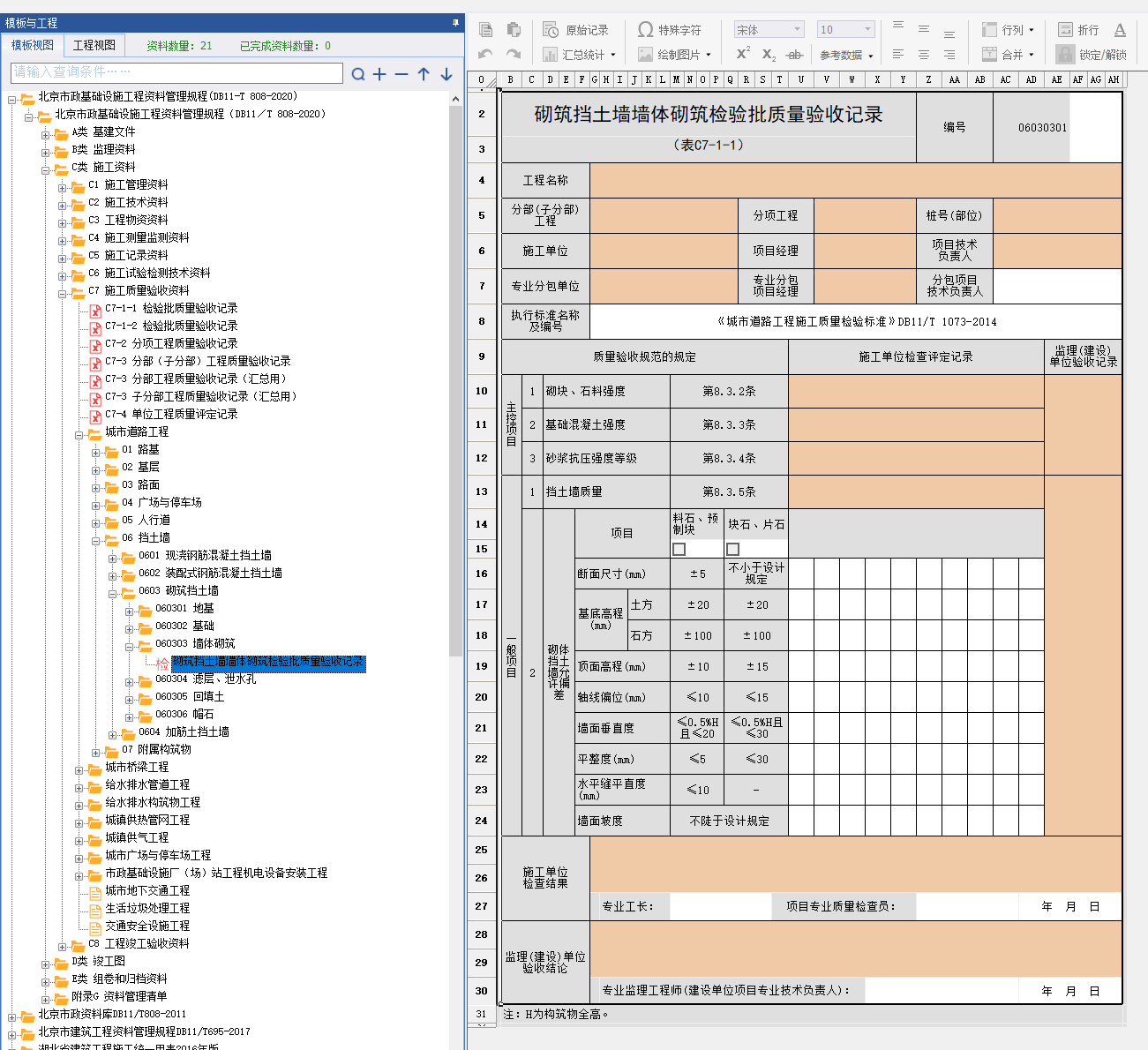The height and width of the screenshot is (1050, 1148).
Task: Expand the 城市桥梁工程 folder
Action: coord(79,770)
